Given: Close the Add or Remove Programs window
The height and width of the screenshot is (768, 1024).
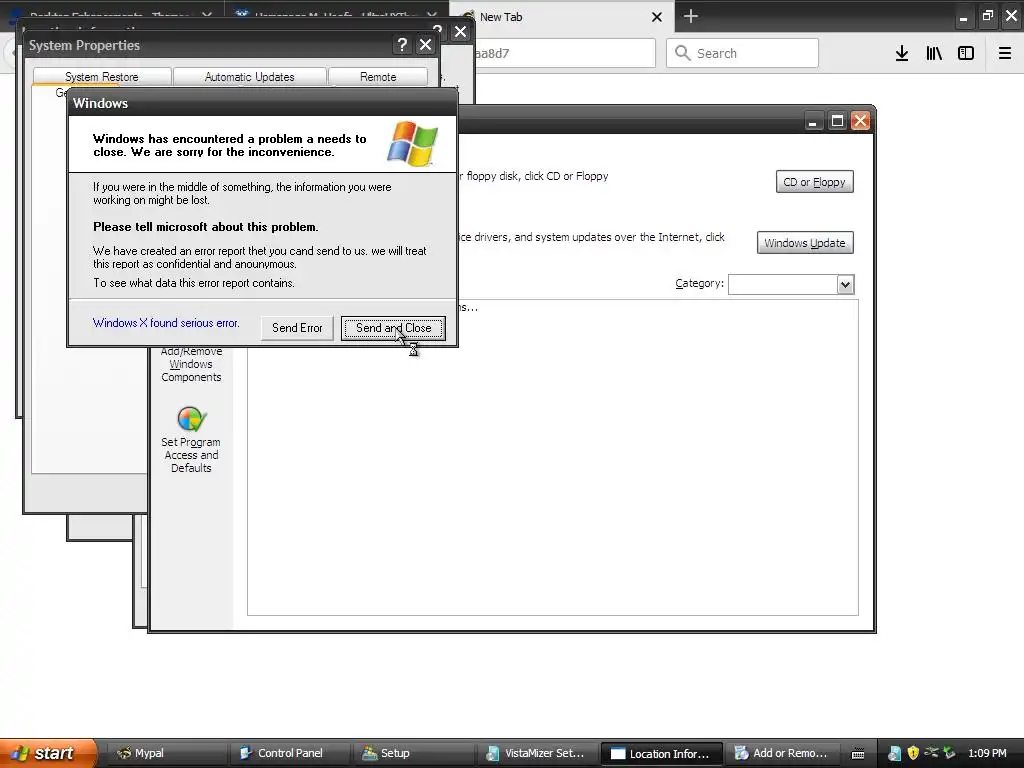Looking at the screenshot, I should click(860, 121).
